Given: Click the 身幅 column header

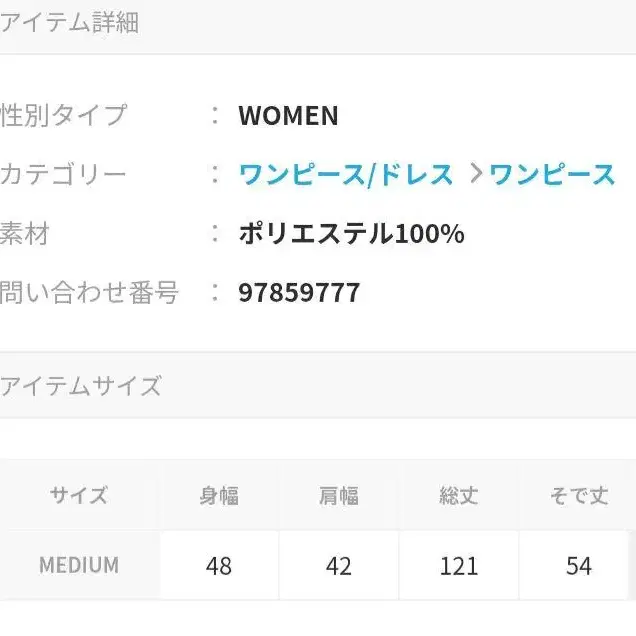Looking at the screenshot, I should coord(219,496).
